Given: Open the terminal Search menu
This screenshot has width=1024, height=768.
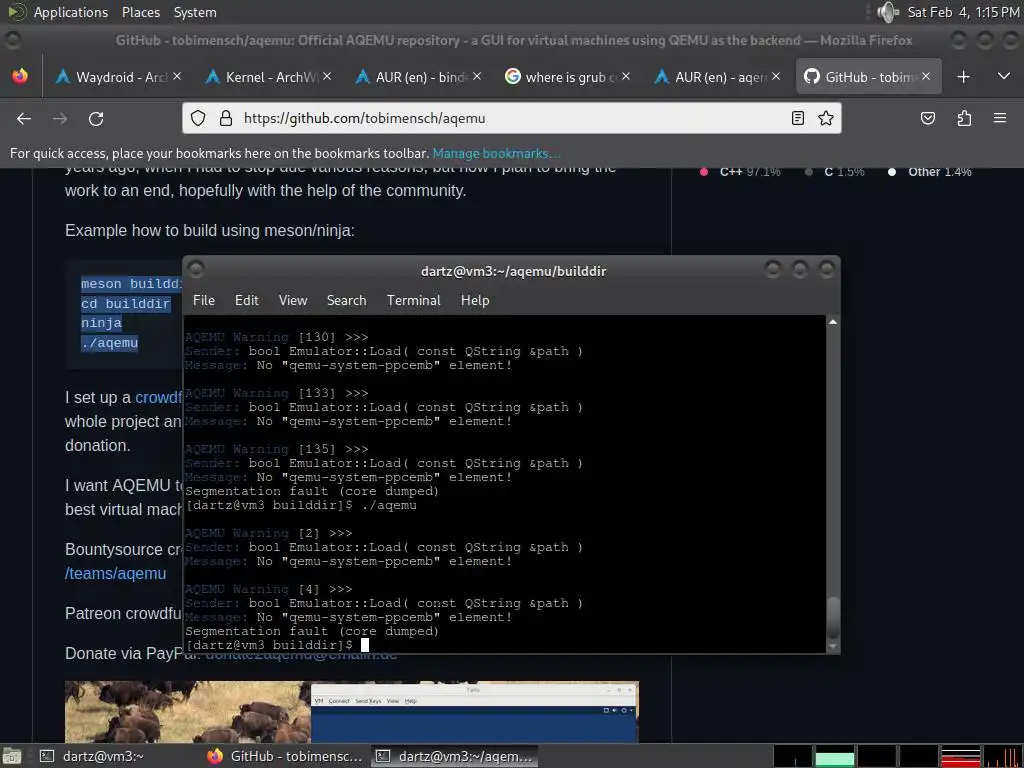Looking at the screenshot, I should pos(346,300).
